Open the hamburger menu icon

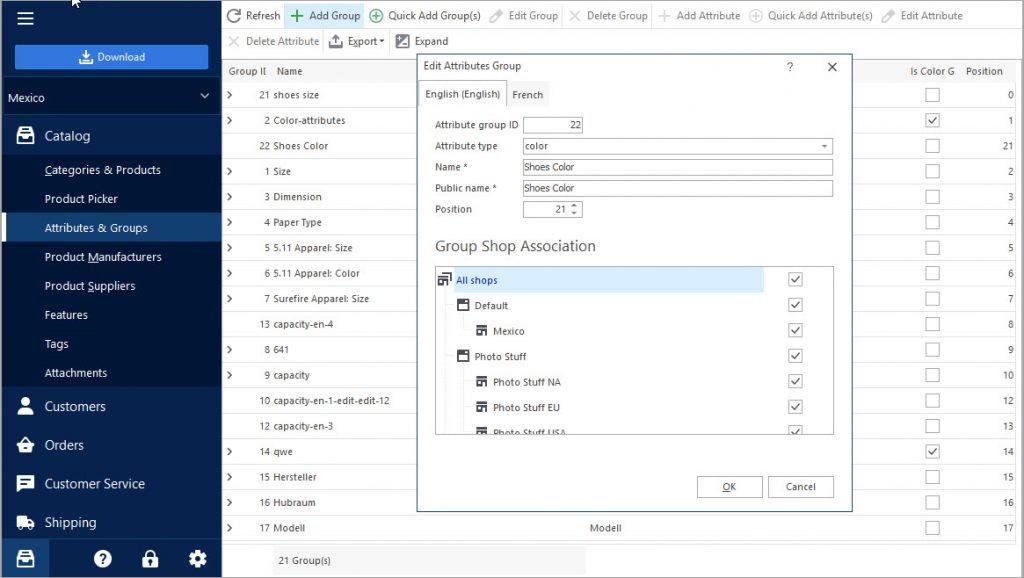click(26, 18)
